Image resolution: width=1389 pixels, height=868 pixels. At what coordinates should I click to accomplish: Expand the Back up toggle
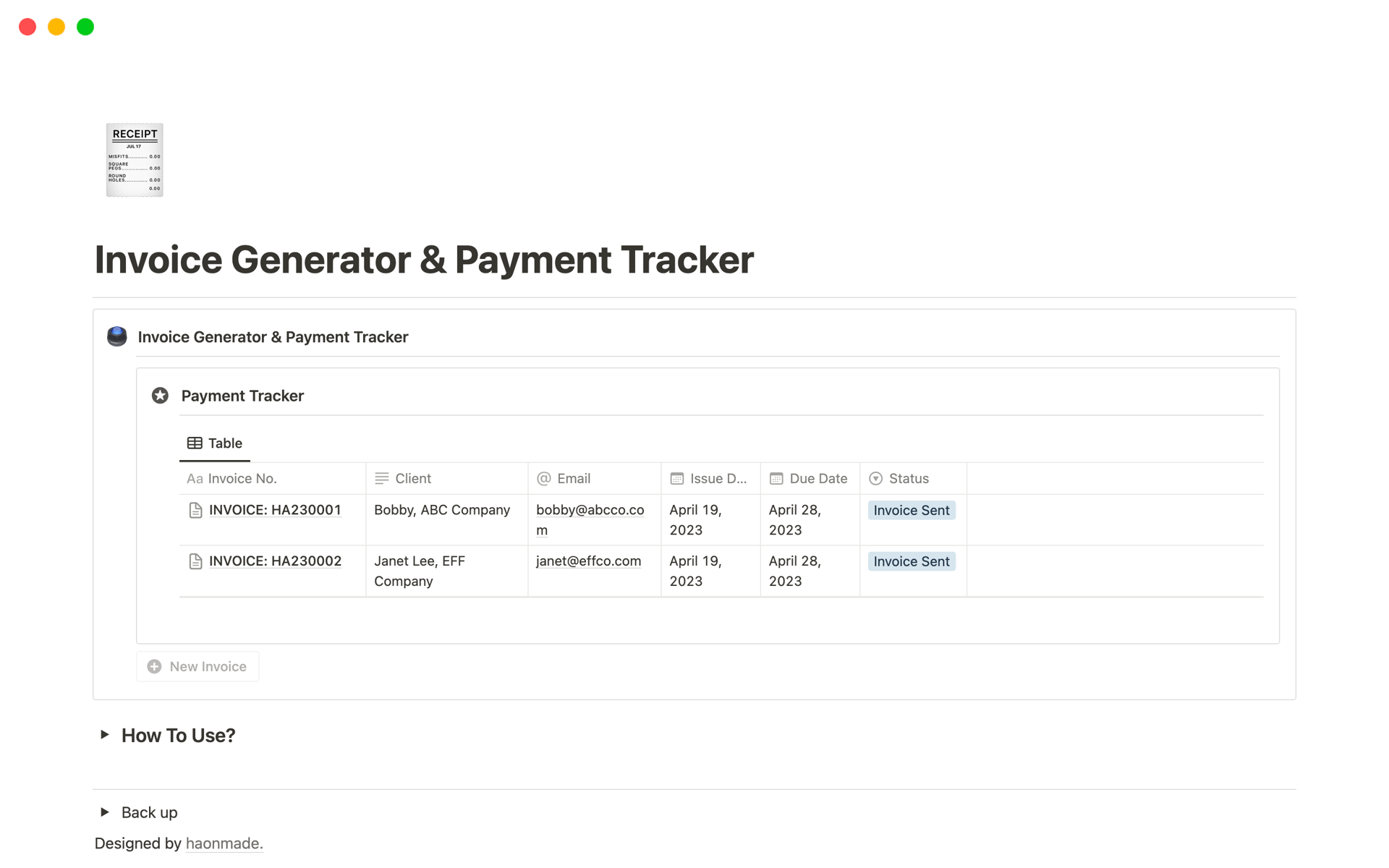click(x=105, y=812)
